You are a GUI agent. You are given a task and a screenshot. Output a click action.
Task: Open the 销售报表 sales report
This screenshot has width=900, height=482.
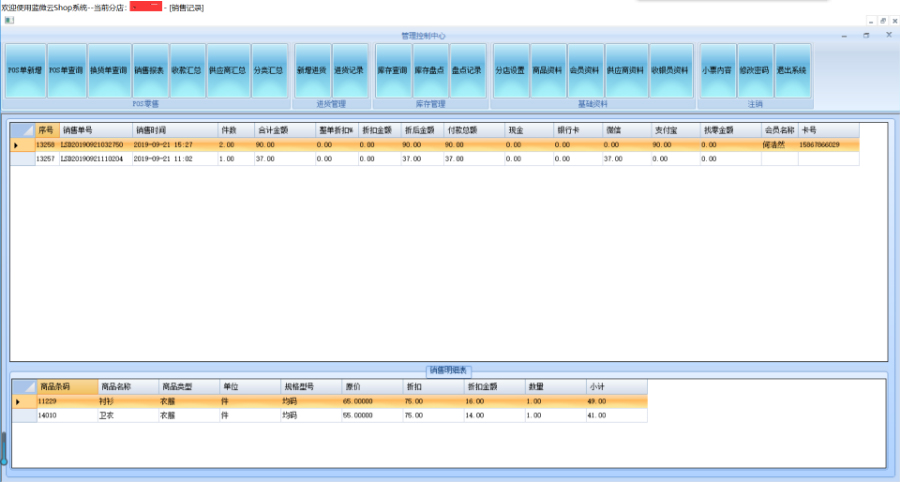[x=149, y=71]
